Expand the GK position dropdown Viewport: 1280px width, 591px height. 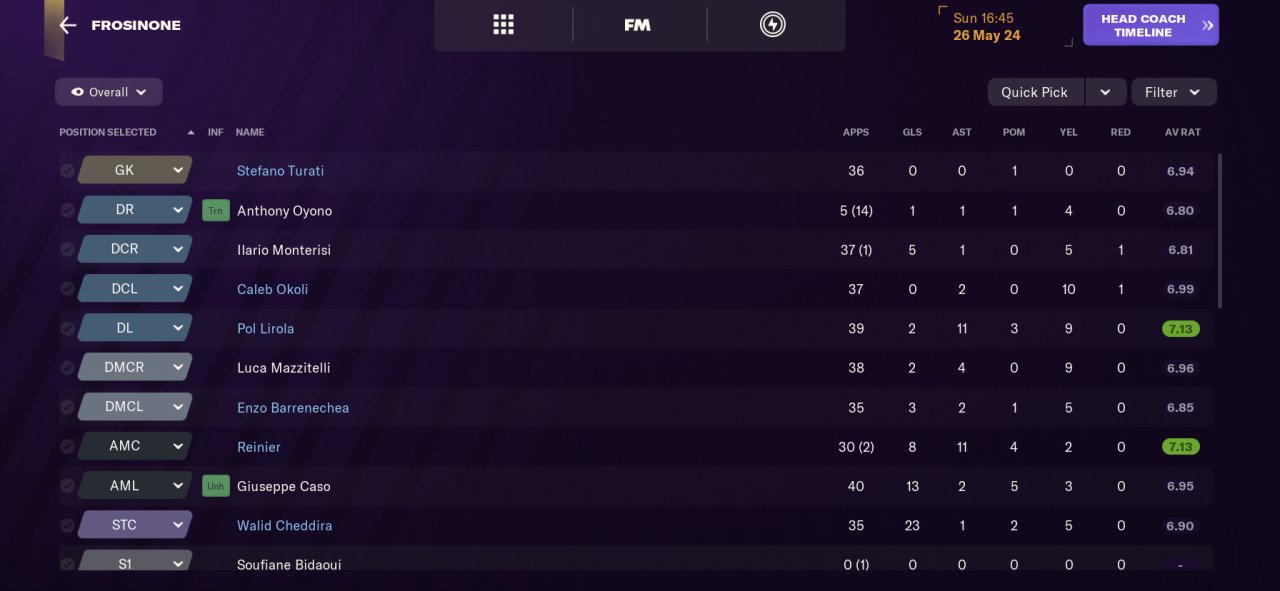tap(178, 170)
